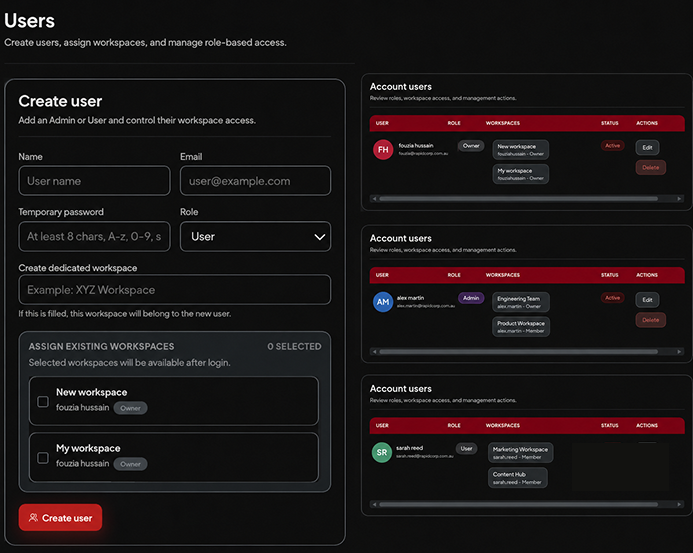Open the Role dropdown showing User
Image resolution: width=693 pixels, height=553 pixels.
tap(255, 236)
